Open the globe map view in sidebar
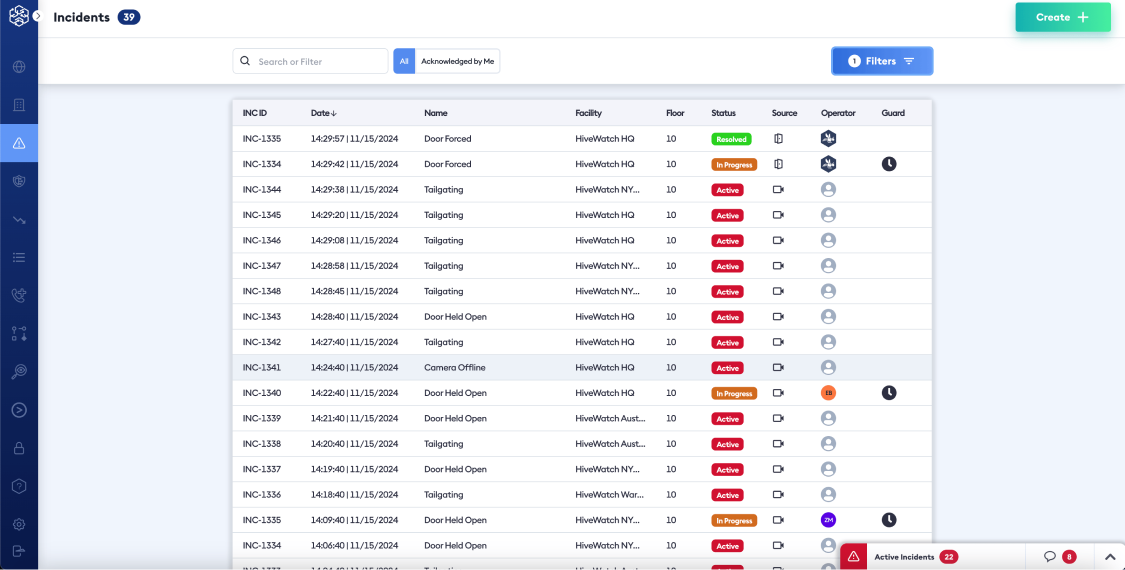Image resolution: width=1125 pixels, height=570 pixels. coord(18,67)
